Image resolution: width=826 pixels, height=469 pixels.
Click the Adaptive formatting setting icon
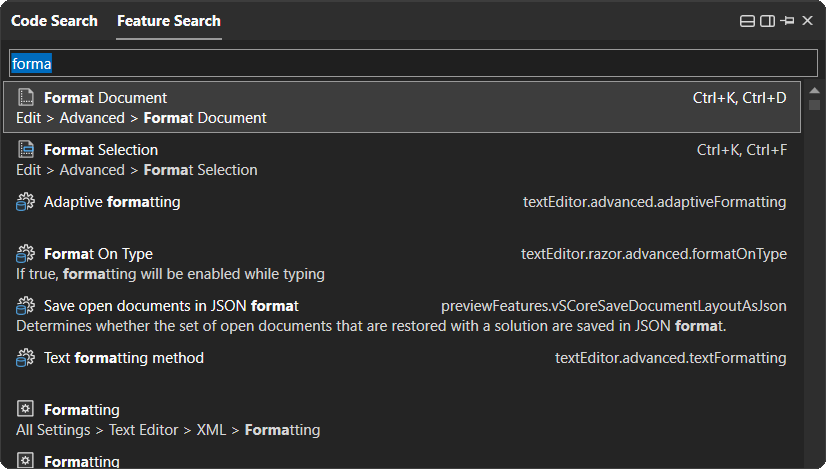(x=26, y=202)
